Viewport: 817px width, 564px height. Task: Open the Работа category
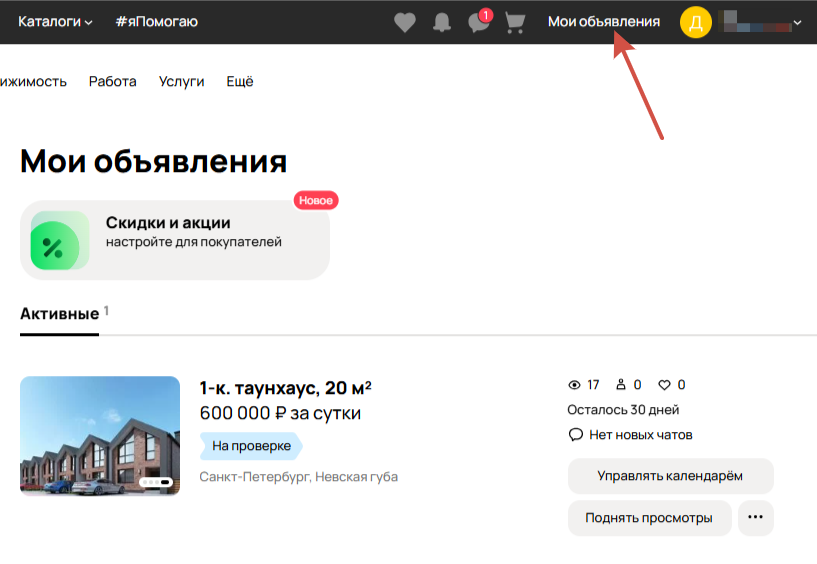(x=112, y=82)
